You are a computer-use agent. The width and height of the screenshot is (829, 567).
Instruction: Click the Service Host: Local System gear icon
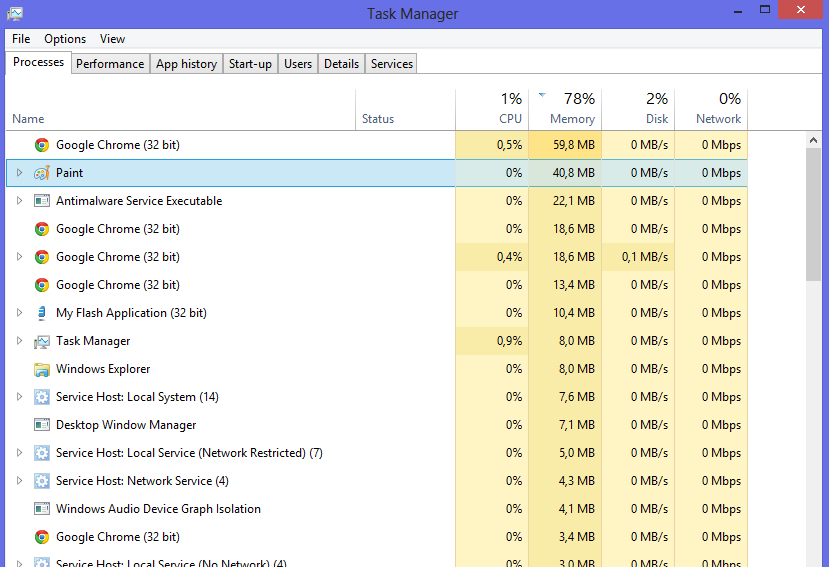(x=41, y=397)
